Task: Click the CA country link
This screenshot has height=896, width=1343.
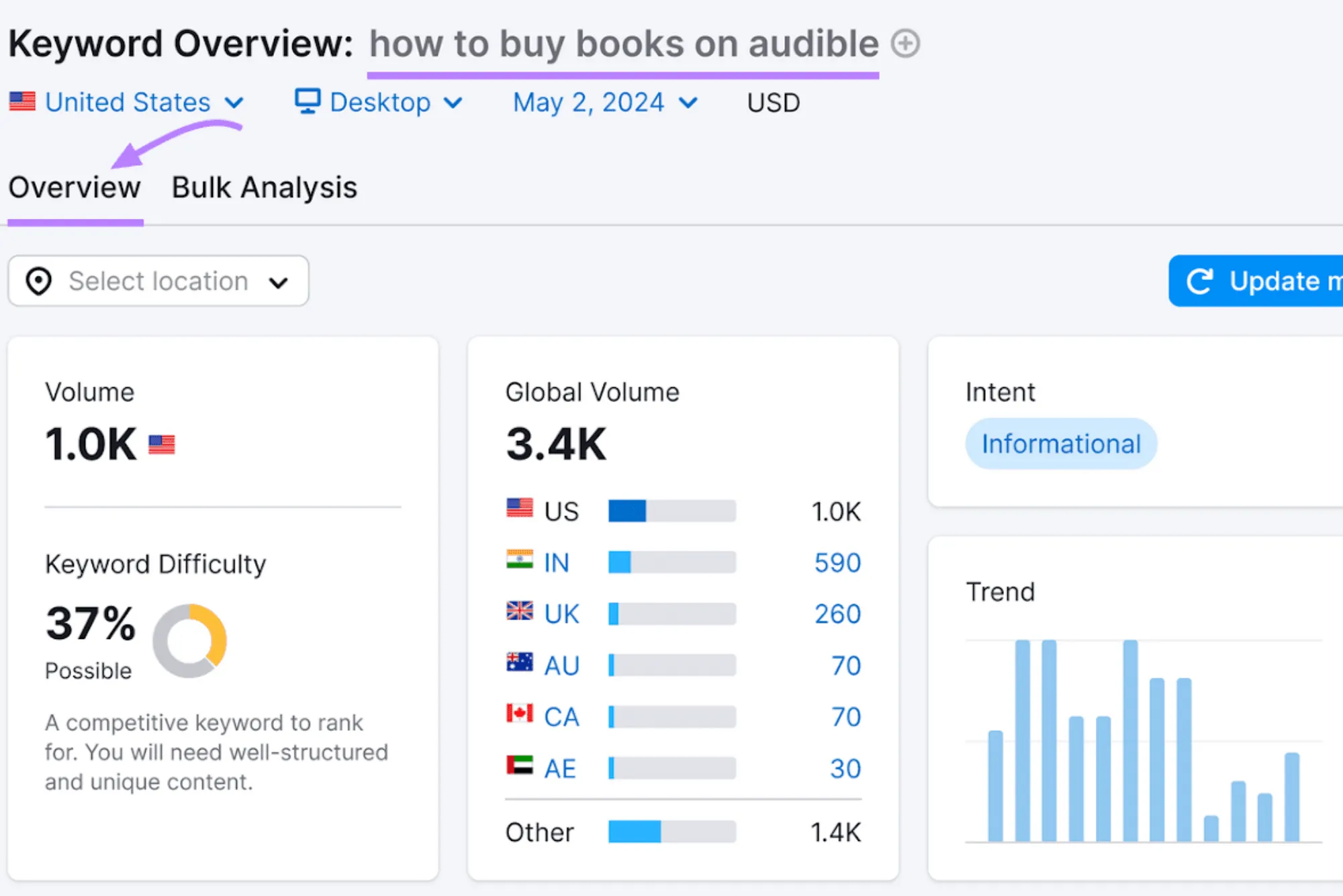Action: point(561,717)
